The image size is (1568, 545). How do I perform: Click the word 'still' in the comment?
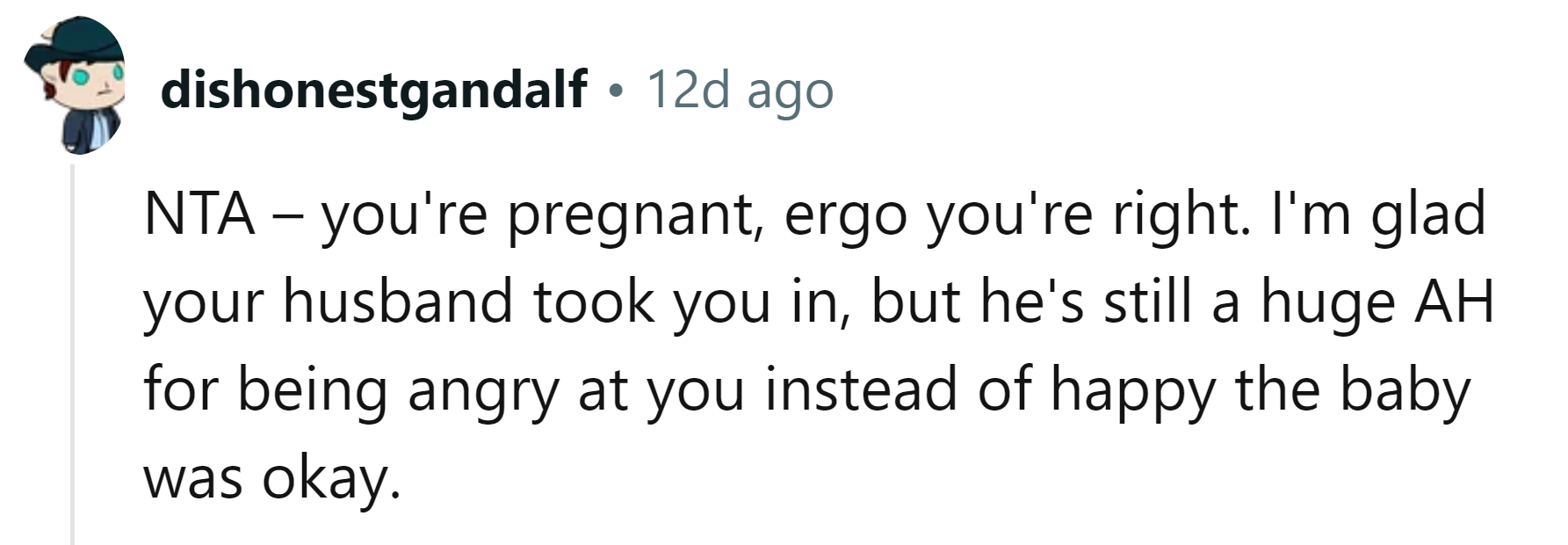[x=1143, y=302]
